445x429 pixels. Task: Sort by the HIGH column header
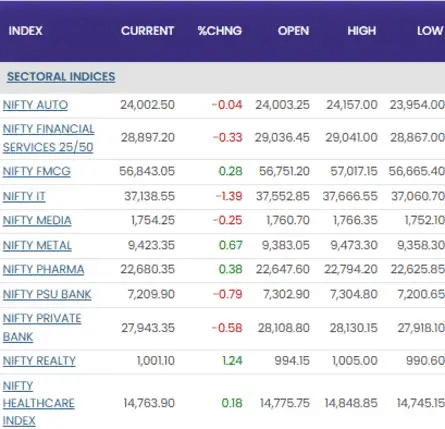(x=362, y=31)
